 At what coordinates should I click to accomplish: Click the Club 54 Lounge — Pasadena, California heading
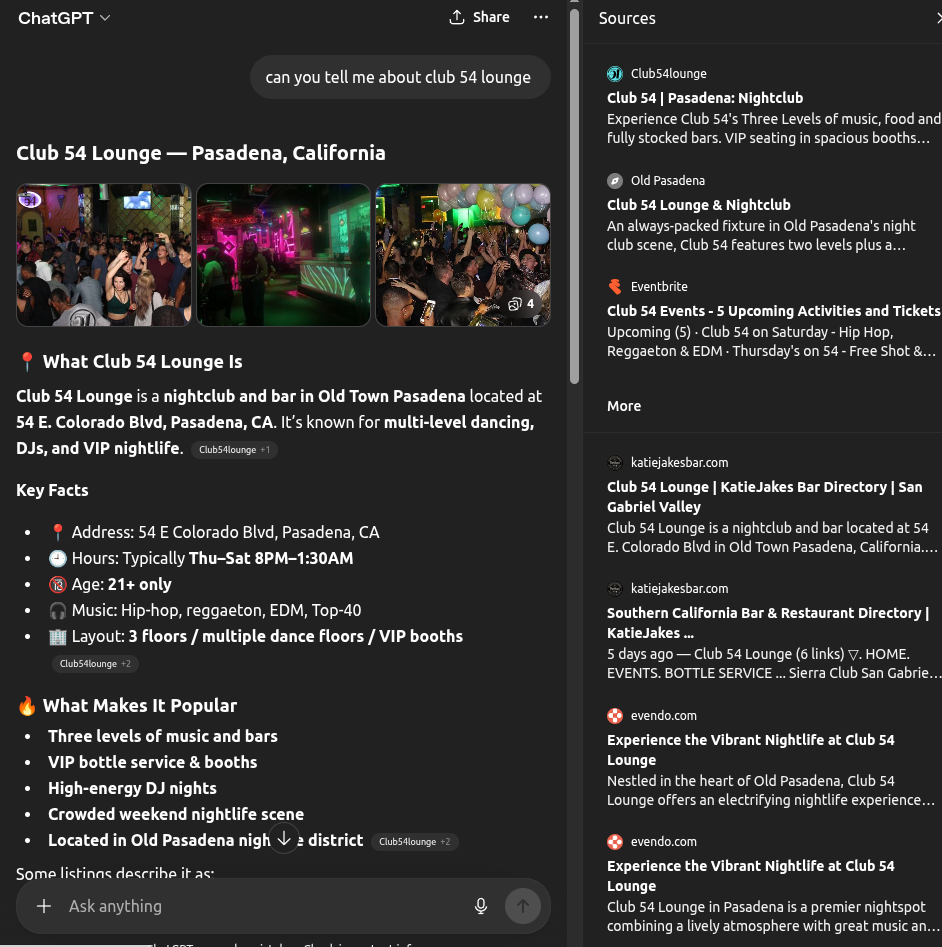point(200,153)
